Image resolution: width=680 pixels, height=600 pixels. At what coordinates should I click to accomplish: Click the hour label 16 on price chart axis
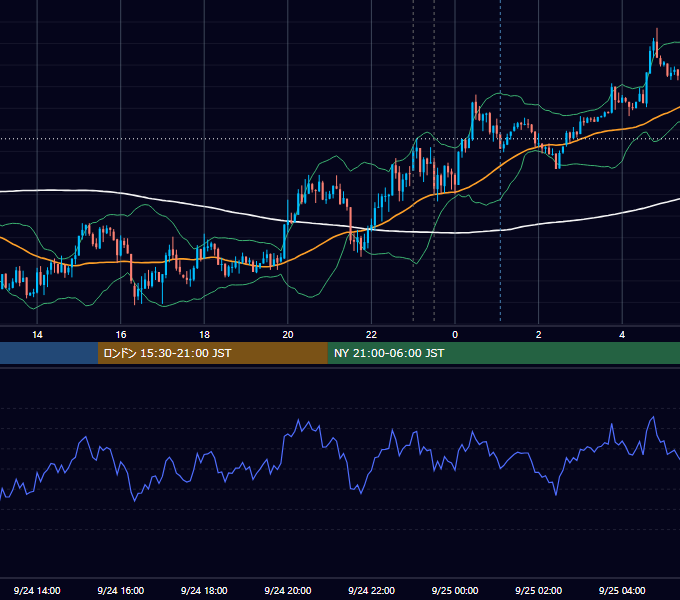(x=121, y=335)
